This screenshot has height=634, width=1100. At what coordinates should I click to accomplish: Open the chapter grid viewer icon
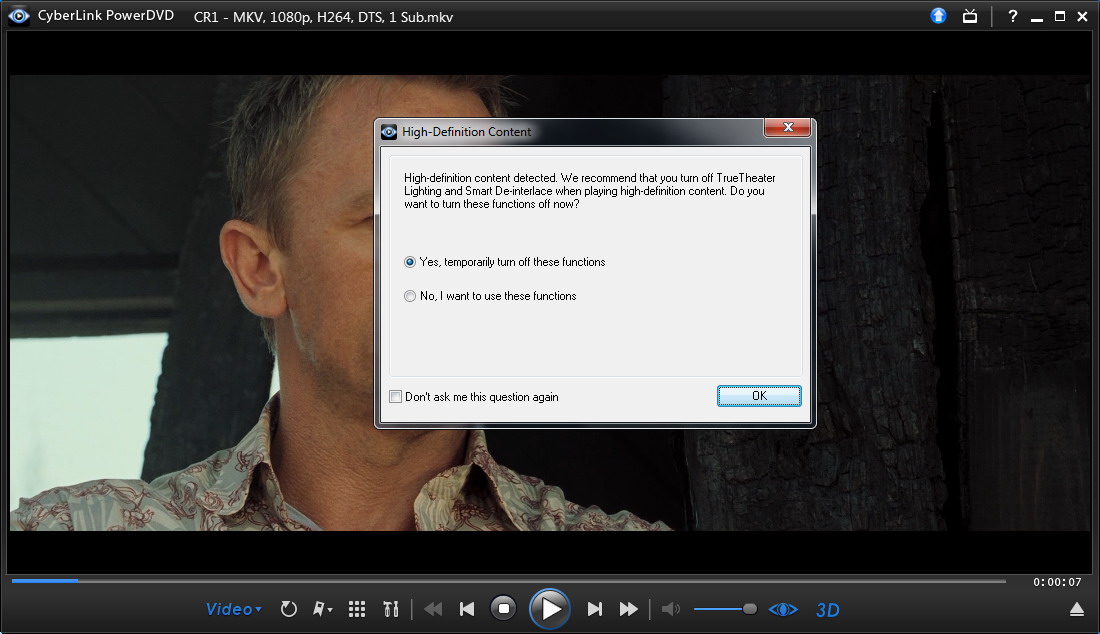pos(357,609)
